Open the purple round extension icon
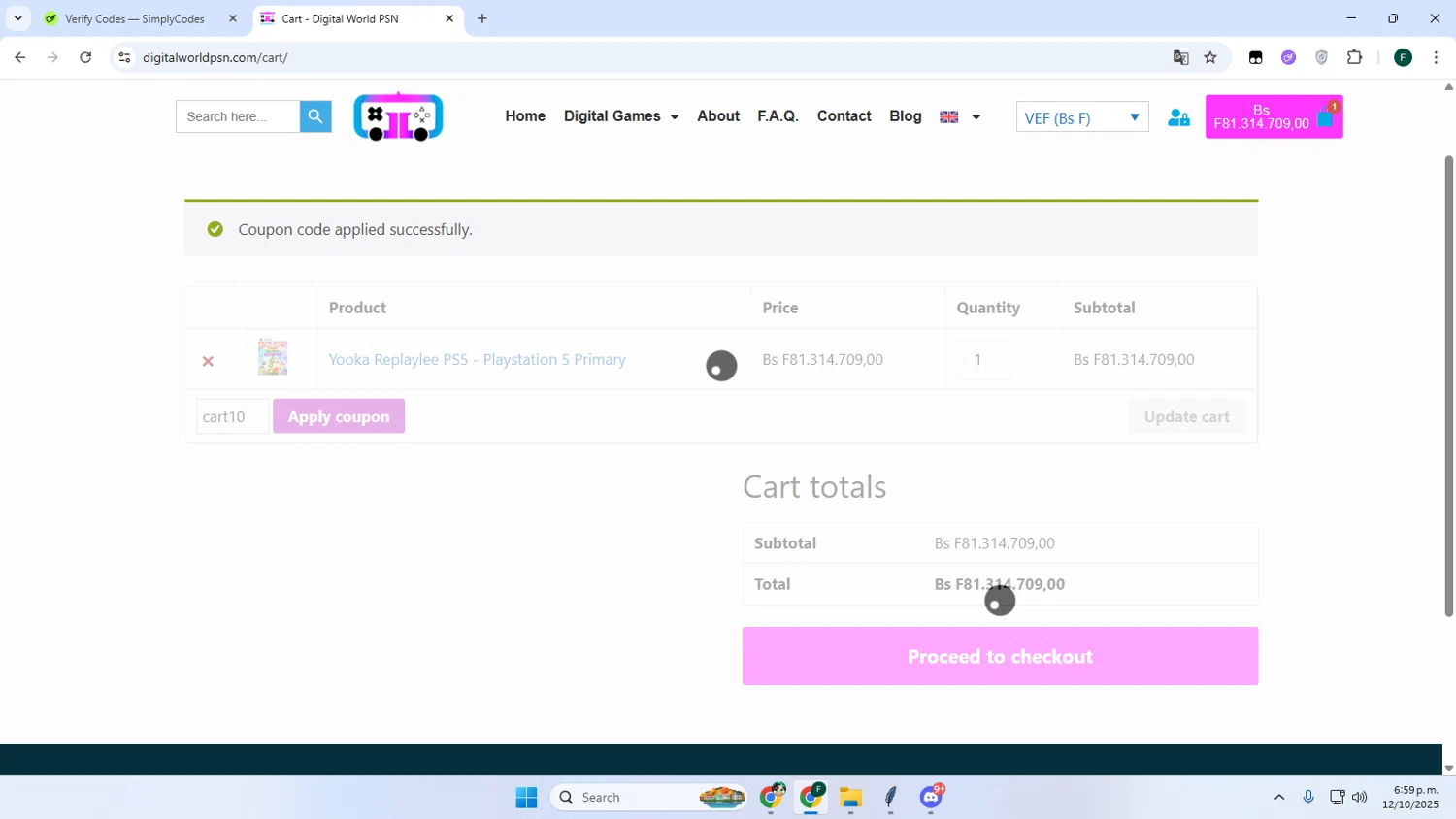The width and height of the screenshot is (1456, 819). (x=1288, y=57)
